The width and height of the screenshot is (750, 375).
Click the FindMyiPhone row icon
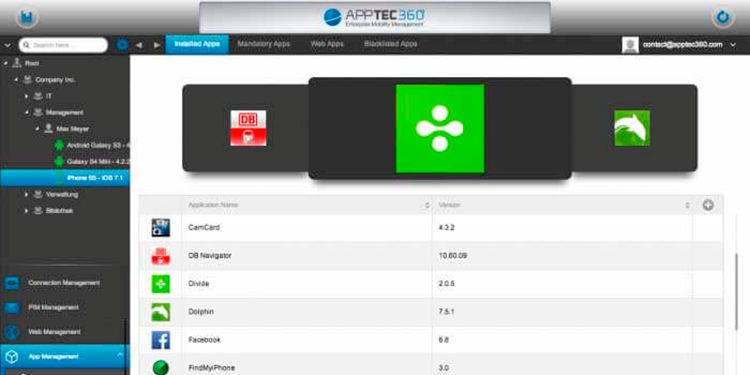(161, 367)
